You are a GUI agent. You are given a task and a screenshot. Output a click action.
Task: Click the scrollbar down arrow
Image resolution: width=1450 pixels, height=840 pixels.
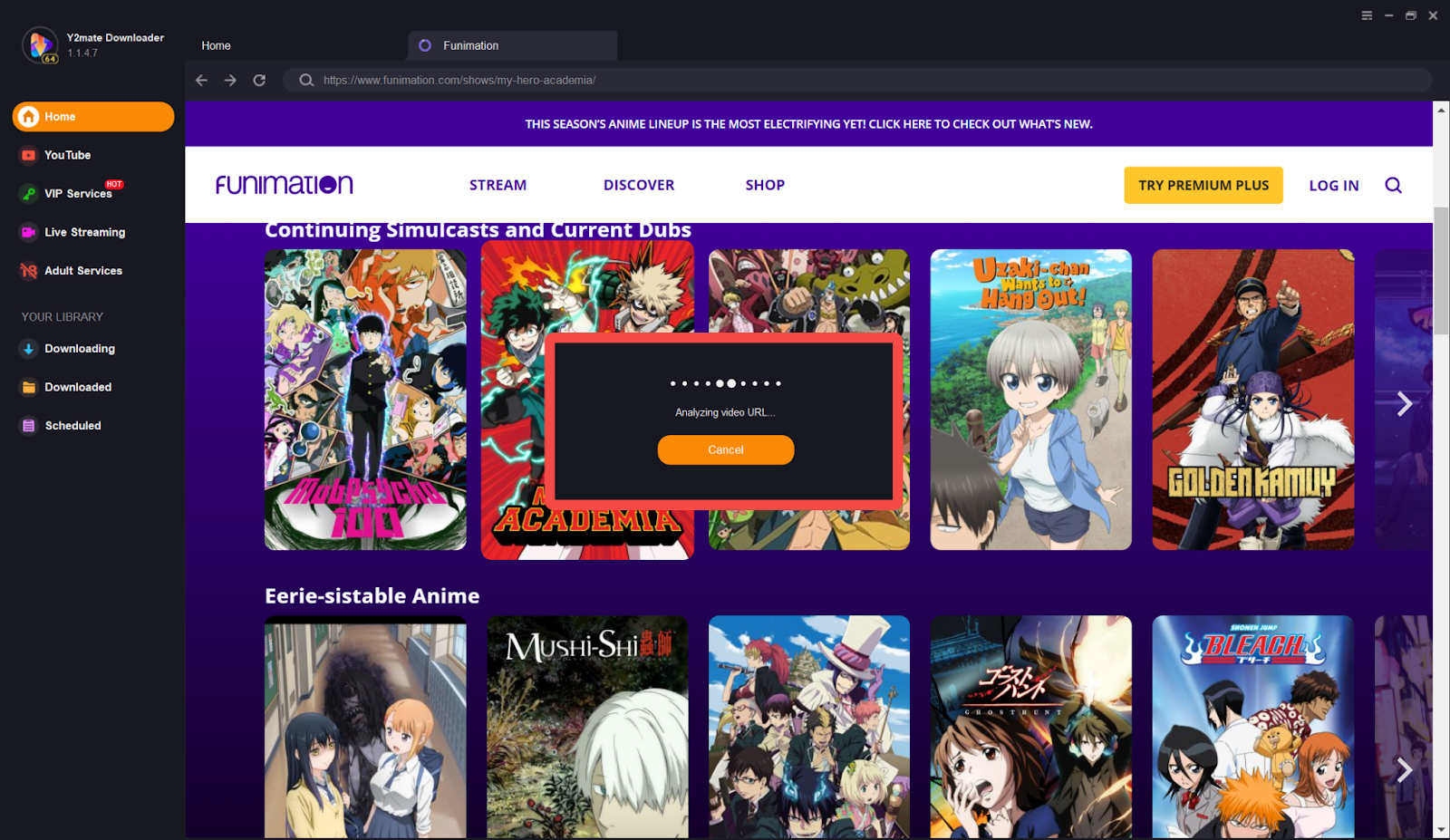pyautogui.click(x=1441, y=830)
